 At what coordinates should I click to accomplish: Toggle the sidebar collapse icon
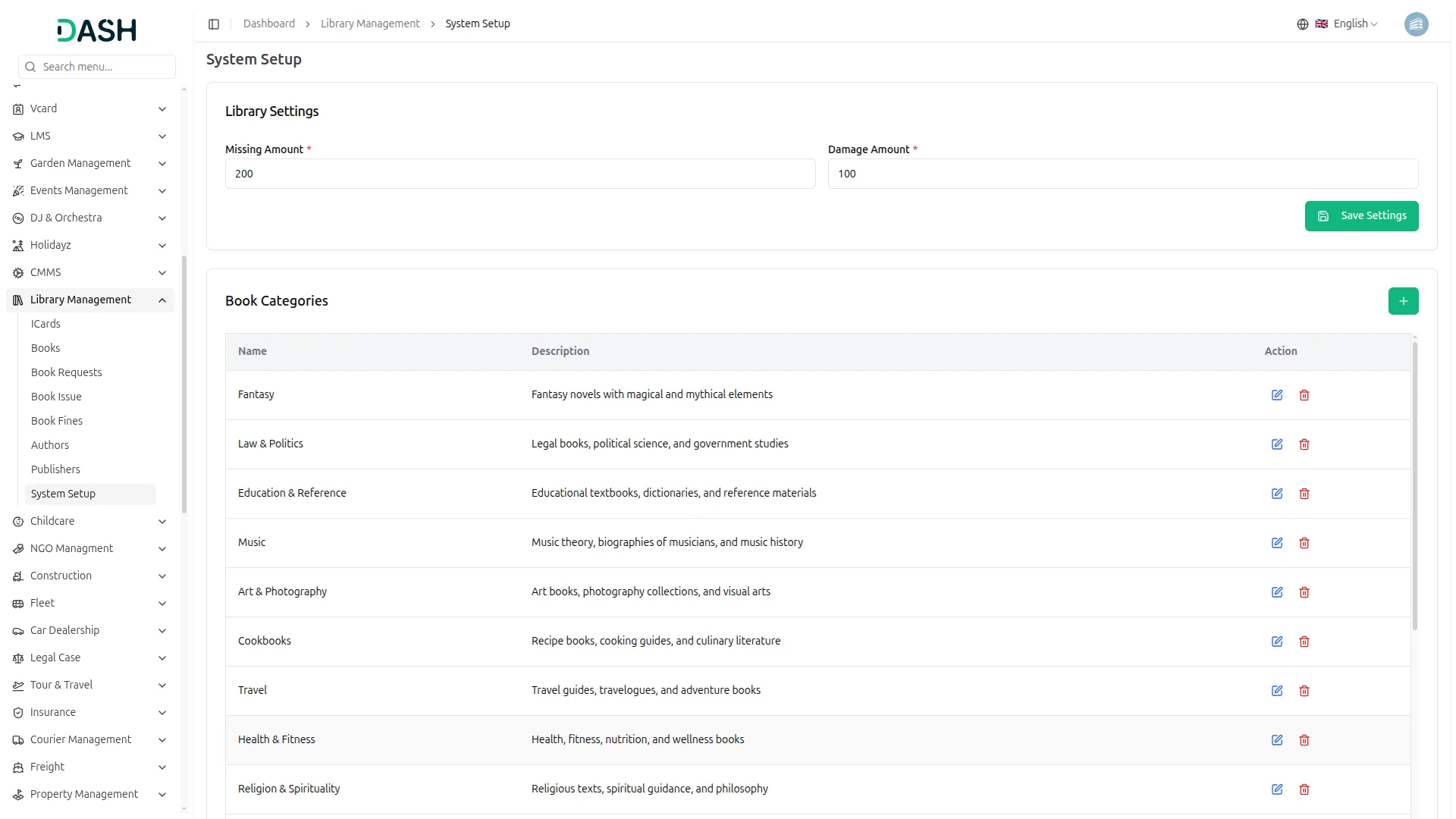tap(214, 24)
